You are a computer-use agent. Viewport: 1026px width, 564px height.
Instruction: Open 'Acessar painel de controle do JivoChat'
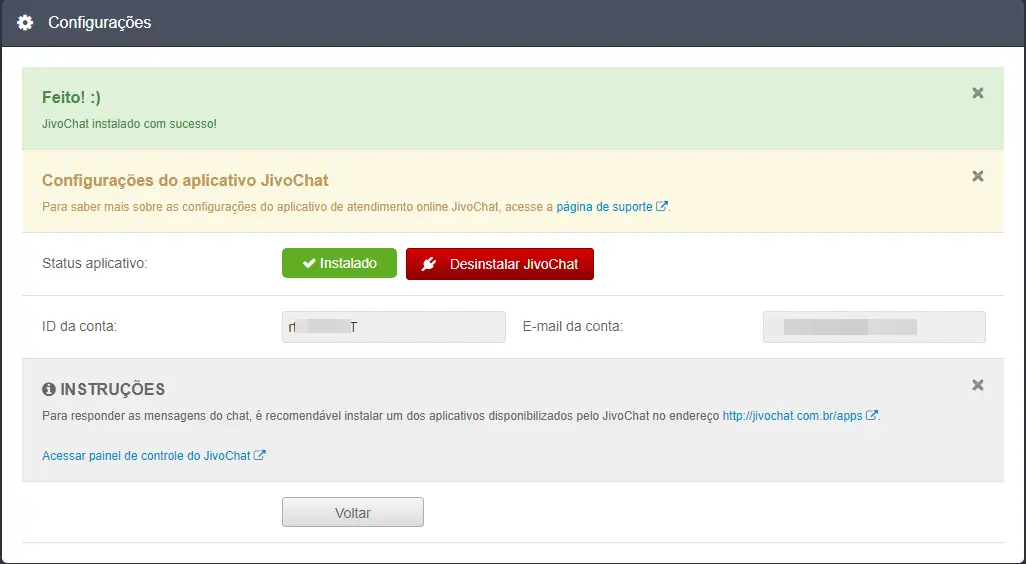point(146,455)
